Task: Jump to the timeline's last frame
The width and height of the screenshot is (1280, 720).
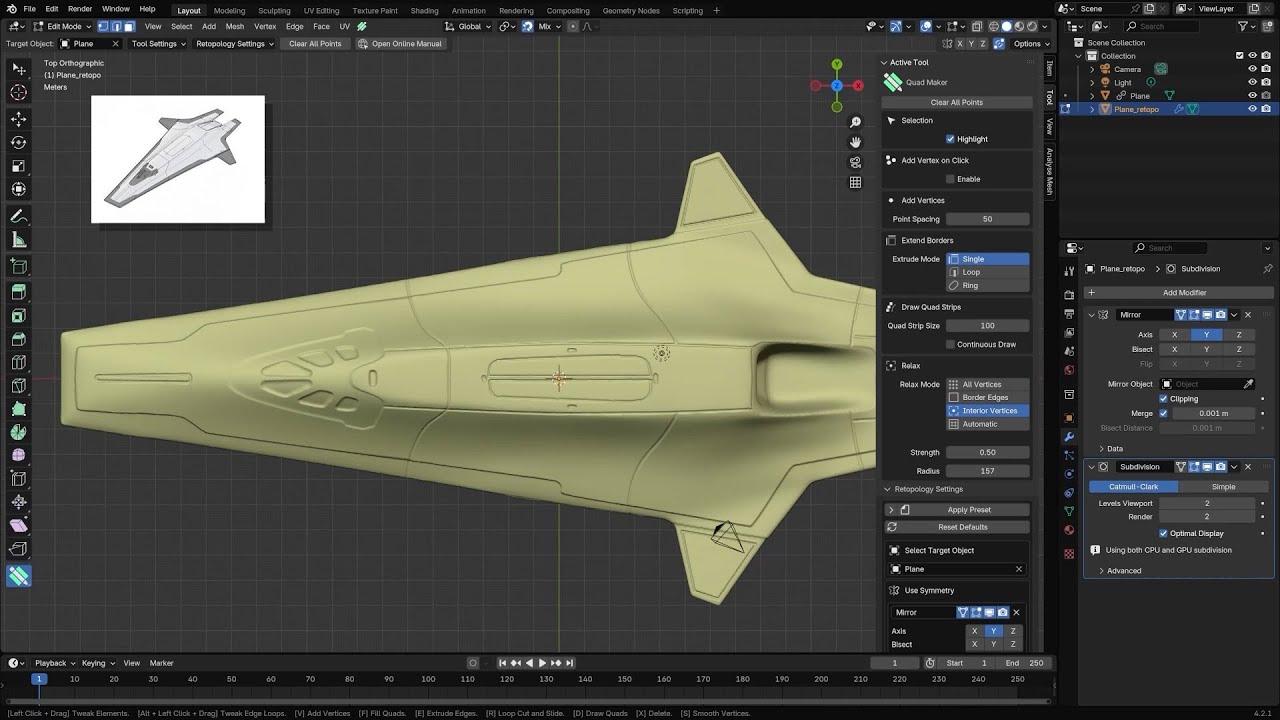Action: pyautogui.click(x=570, y=663)
